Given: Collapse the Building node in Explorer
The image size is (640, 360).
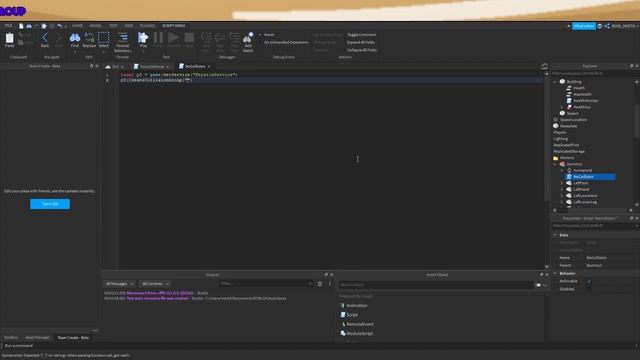Looking at the screenshot, I should coord(555,82).
